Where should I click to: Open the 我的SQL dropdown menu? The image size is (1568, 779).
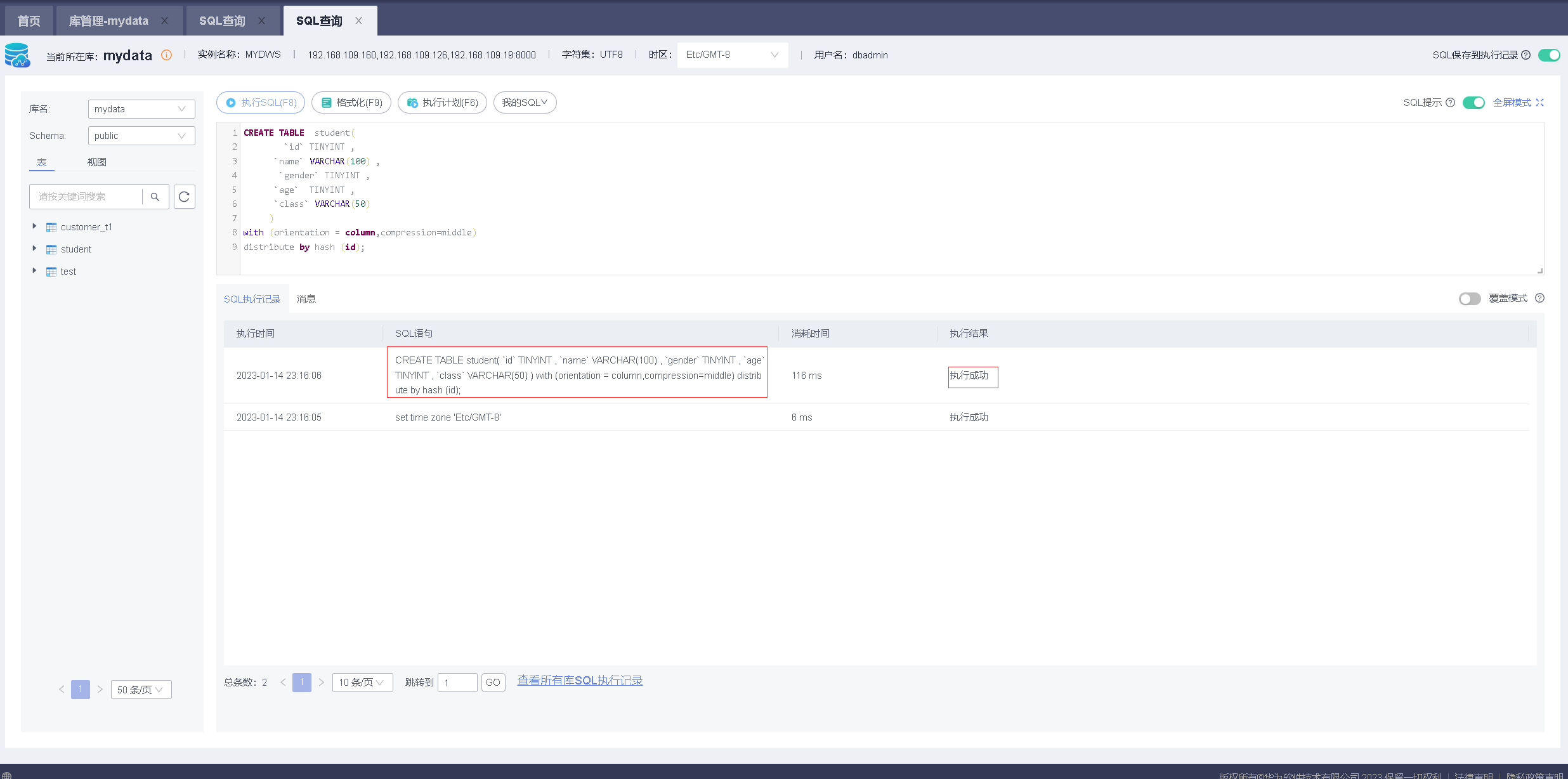pos(525,103)
